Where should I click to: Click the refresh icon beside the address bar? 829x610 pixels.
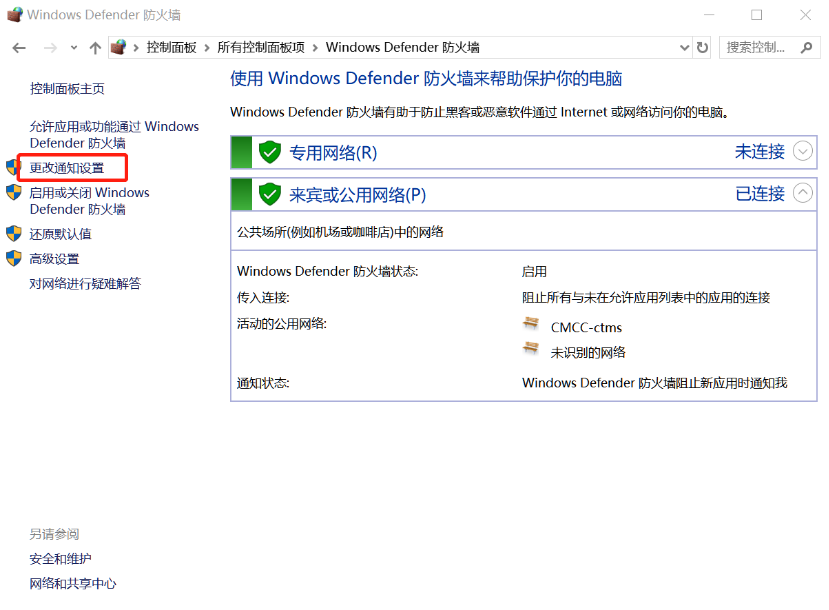pyautogui.click(x=703, y=46)
